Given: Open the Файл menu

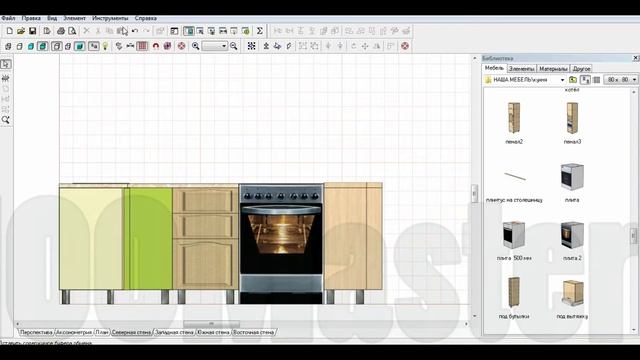Looking at the screenshot, I should [8, 18].
